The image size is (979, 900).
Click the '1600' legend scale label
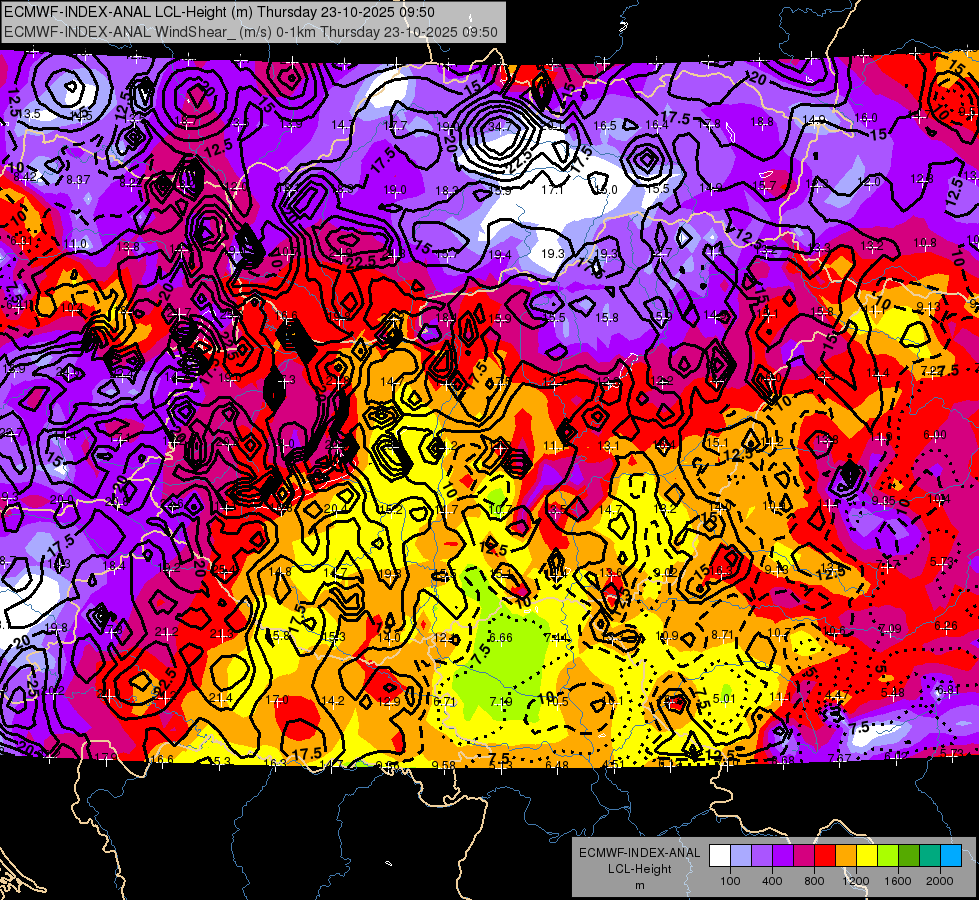pos(898,881)
